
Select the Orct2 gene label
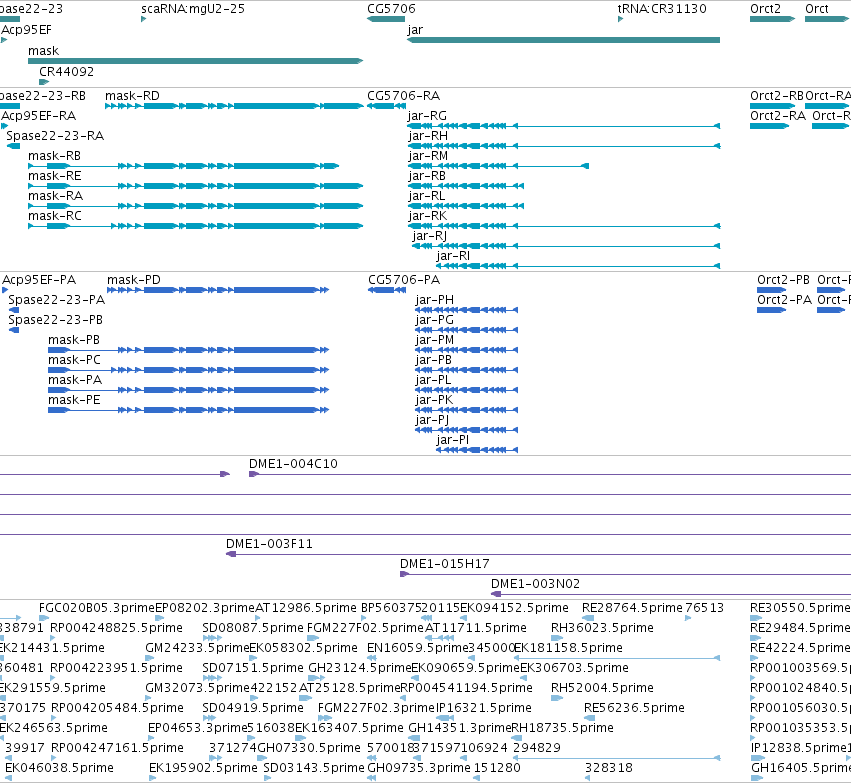765,9
